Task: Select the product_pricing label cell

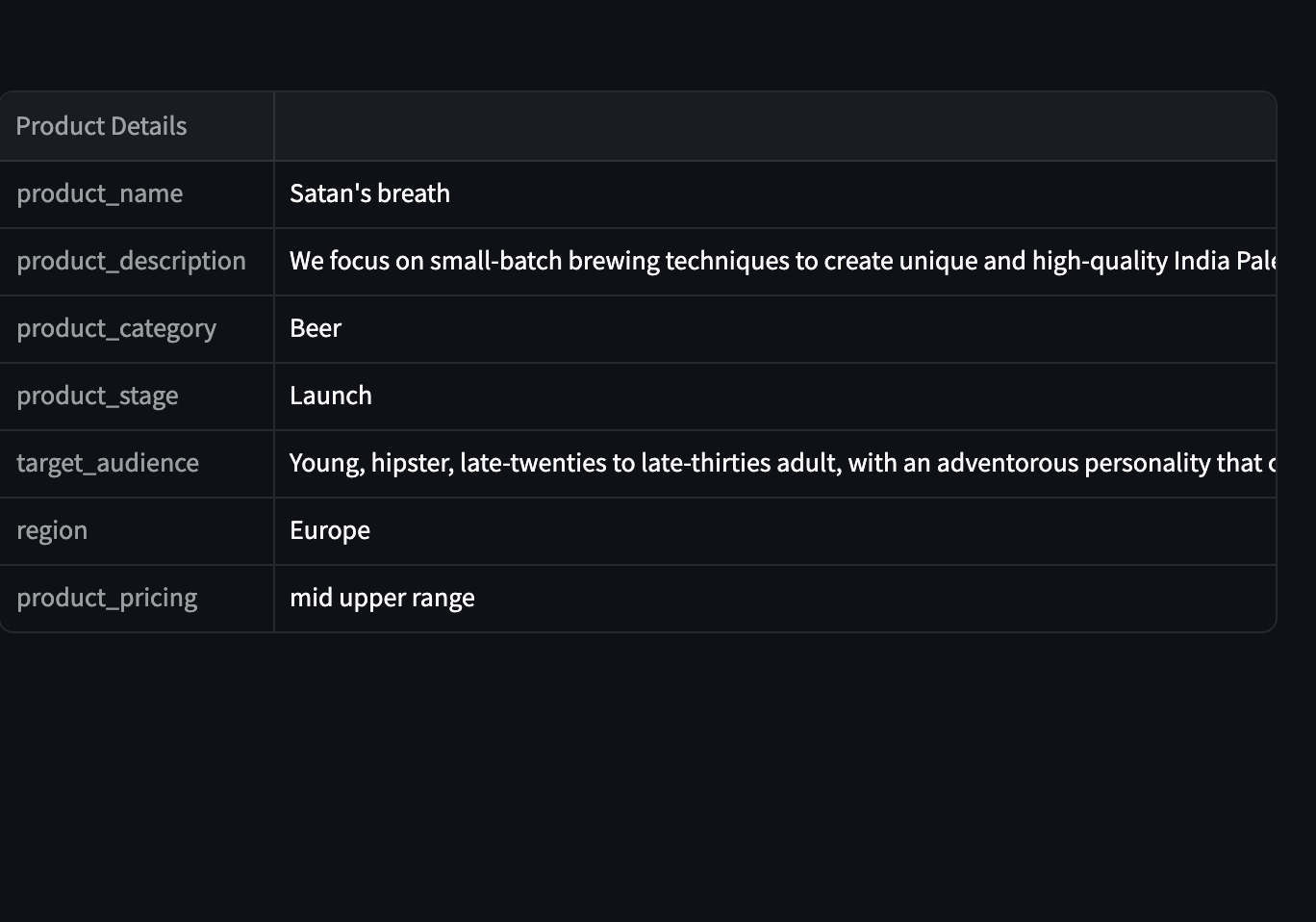Action: 137,599
